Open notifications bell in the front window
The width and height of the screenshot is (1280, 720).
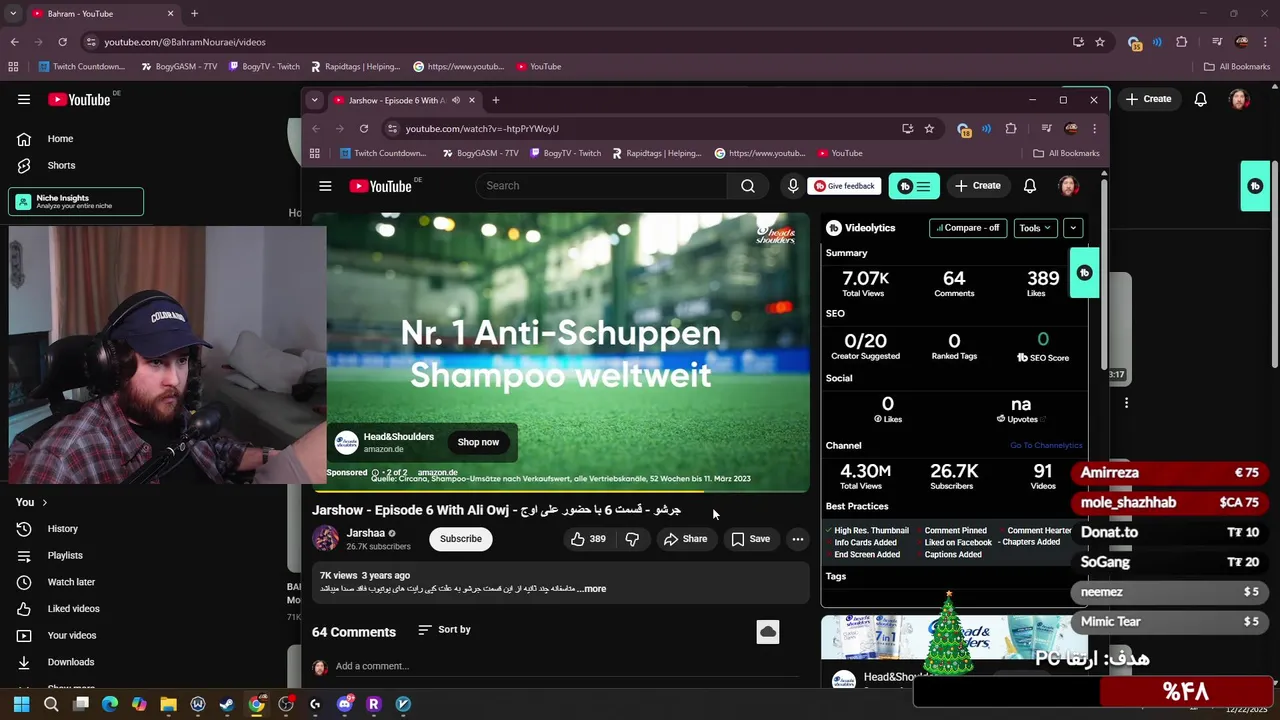click(x=1030, y=186)
